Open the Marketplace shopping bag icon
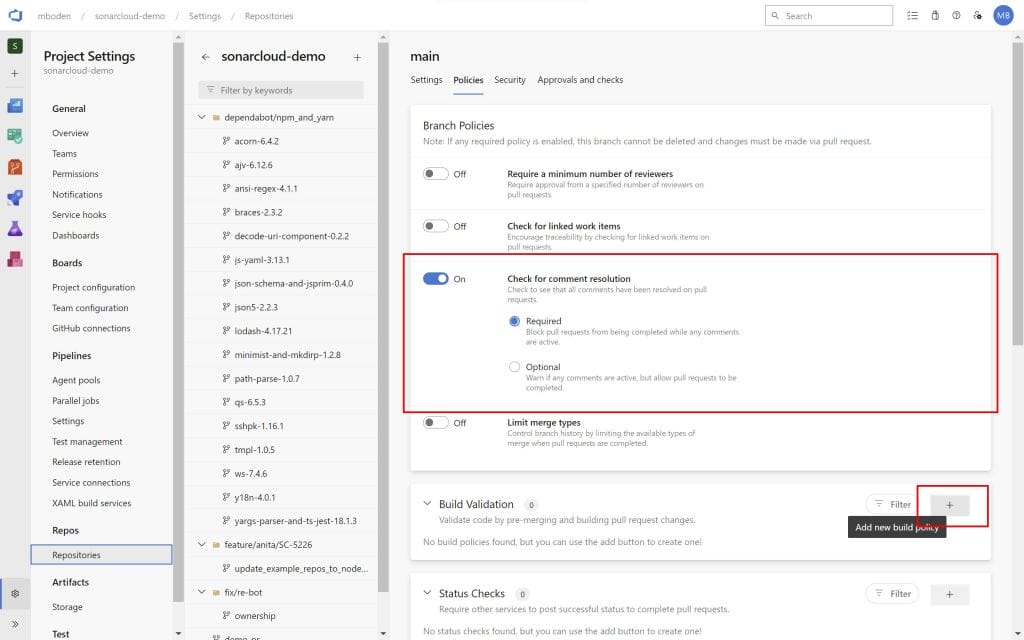1024x640 pixels. (x=935, y=15)
